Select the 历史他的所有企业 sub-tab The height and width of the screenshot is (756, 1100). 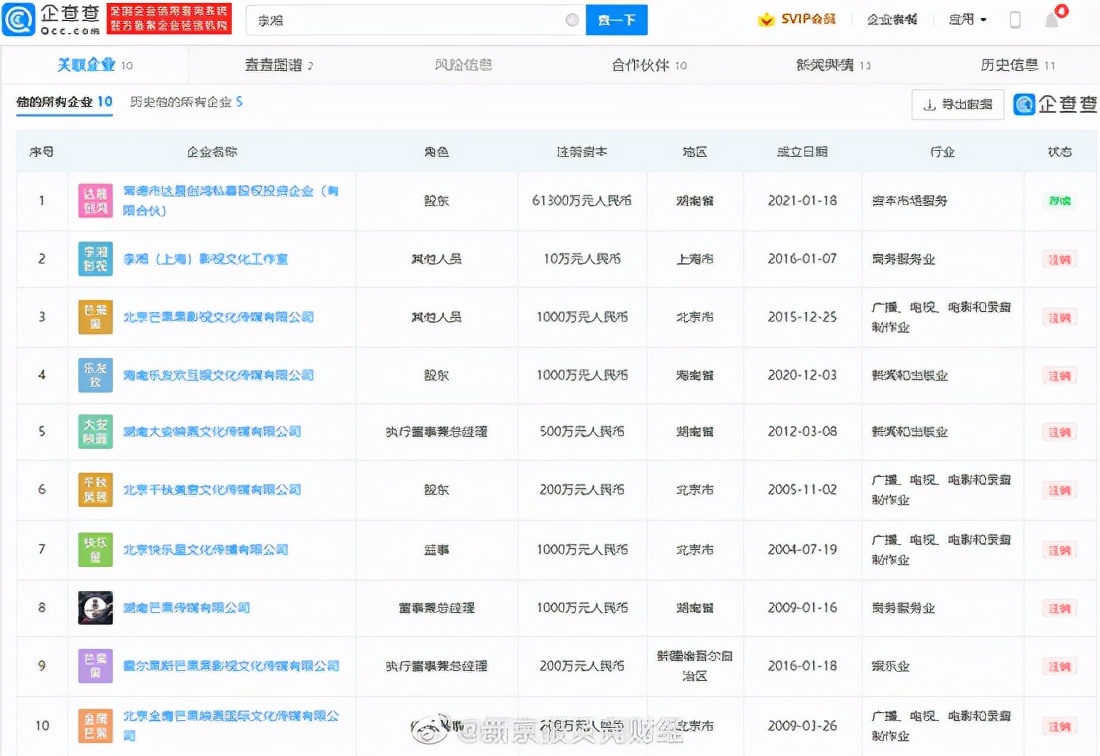pos(182,101)
